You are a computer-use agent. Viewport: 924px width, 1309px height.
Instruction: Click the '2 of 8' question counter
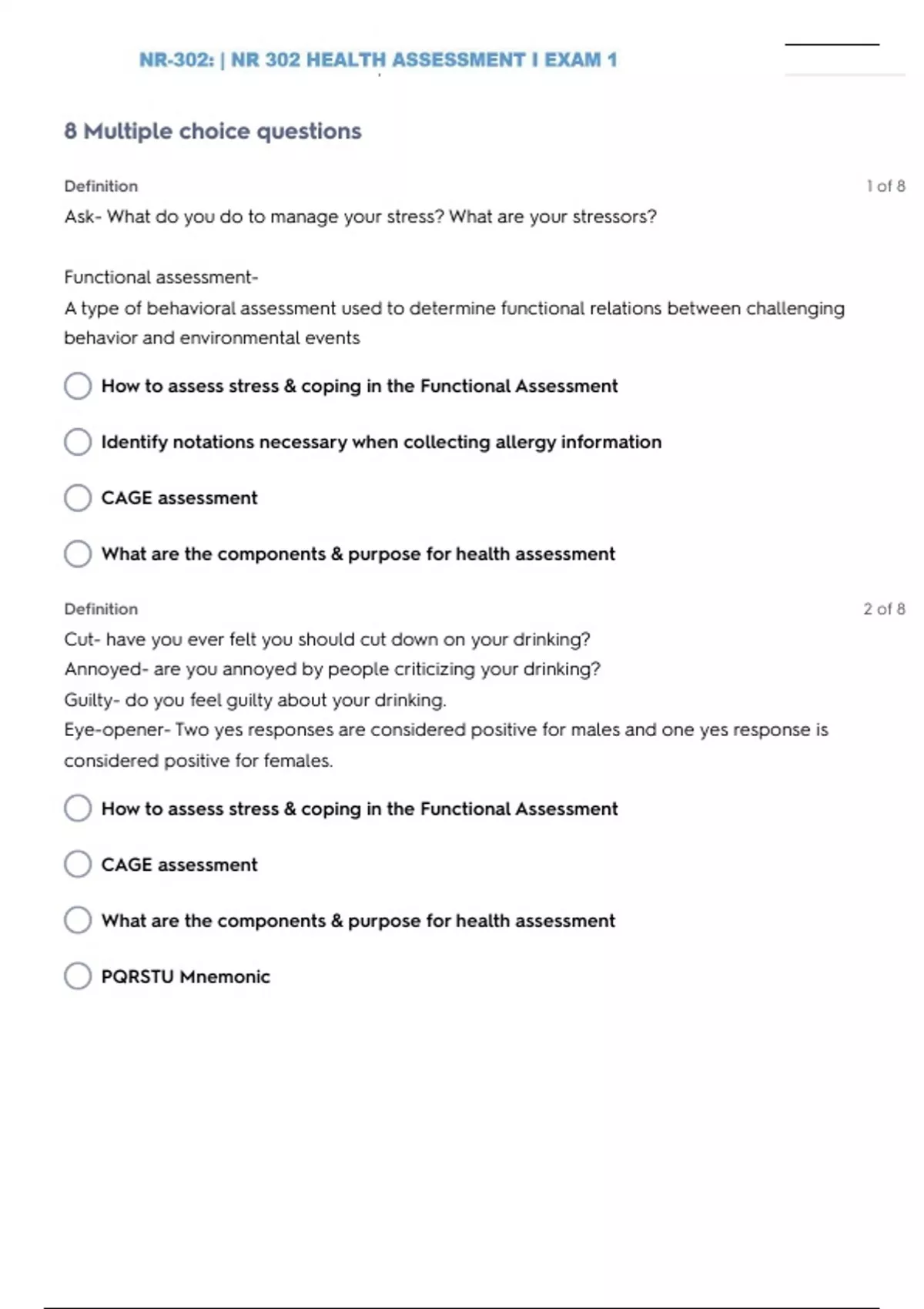point(884,609)
